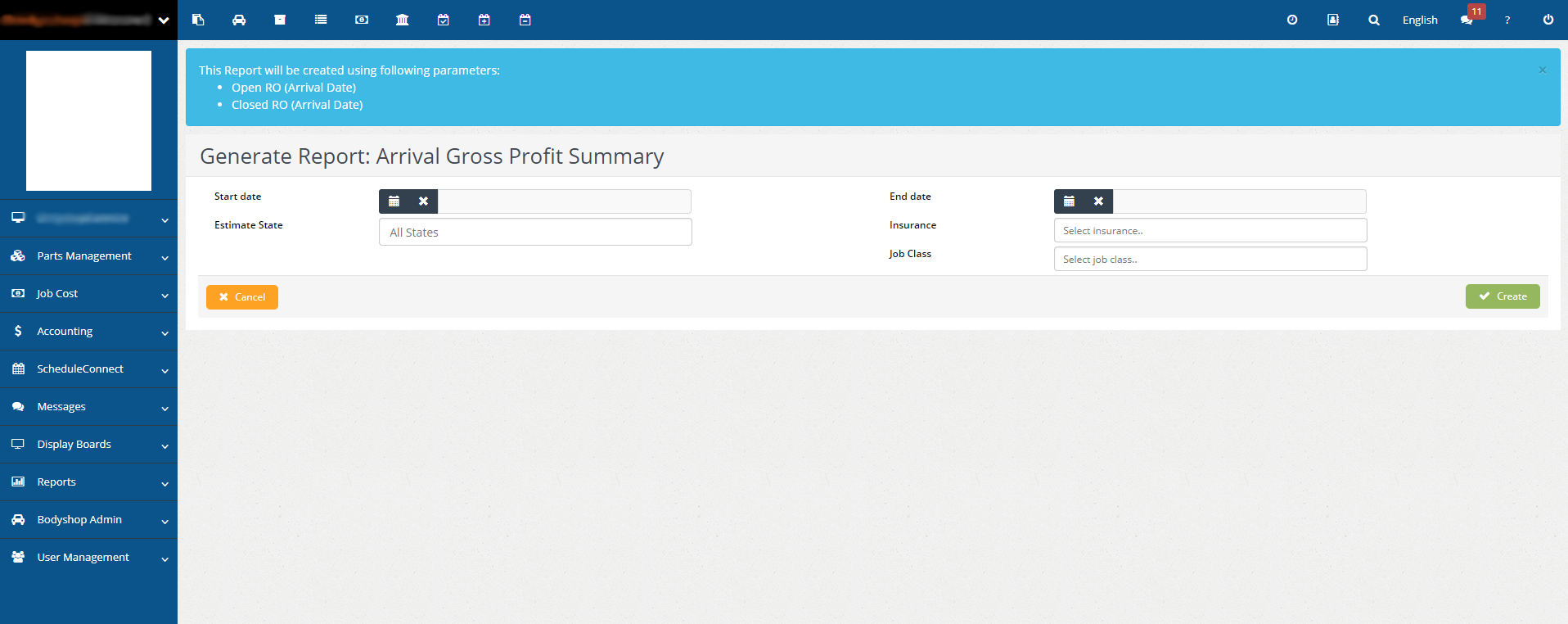The image size is (1568, 624).
Task: Click the calendar check icon in toolbar
Action: [444, 20]
